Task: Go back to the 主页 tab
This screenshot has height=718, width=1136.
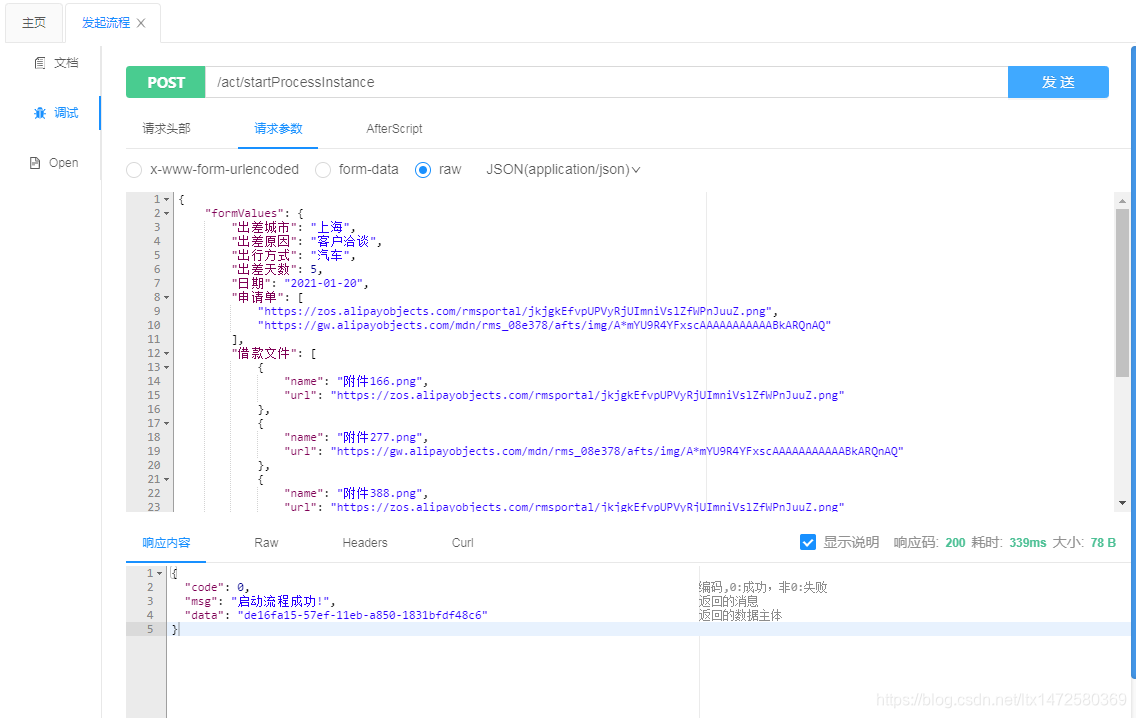Action: coord(33,21)
